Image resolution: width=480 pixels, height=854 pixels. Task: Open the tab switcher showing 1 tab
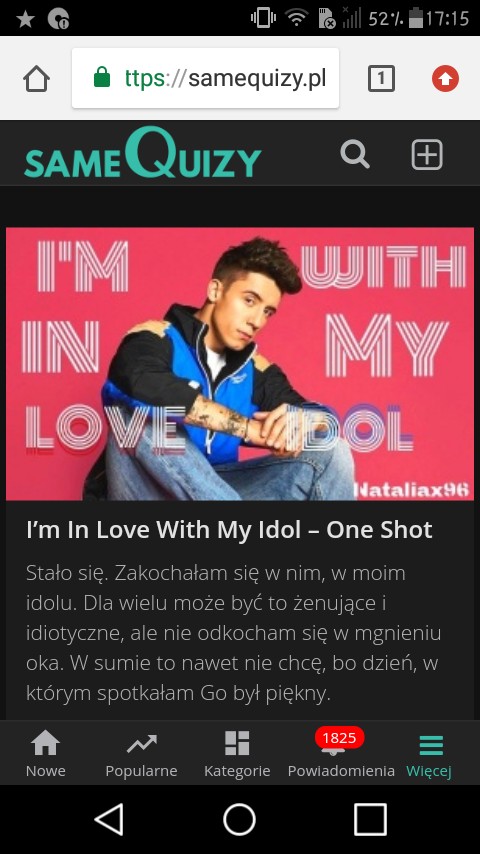pyautogui.click(x=381, y=79)
